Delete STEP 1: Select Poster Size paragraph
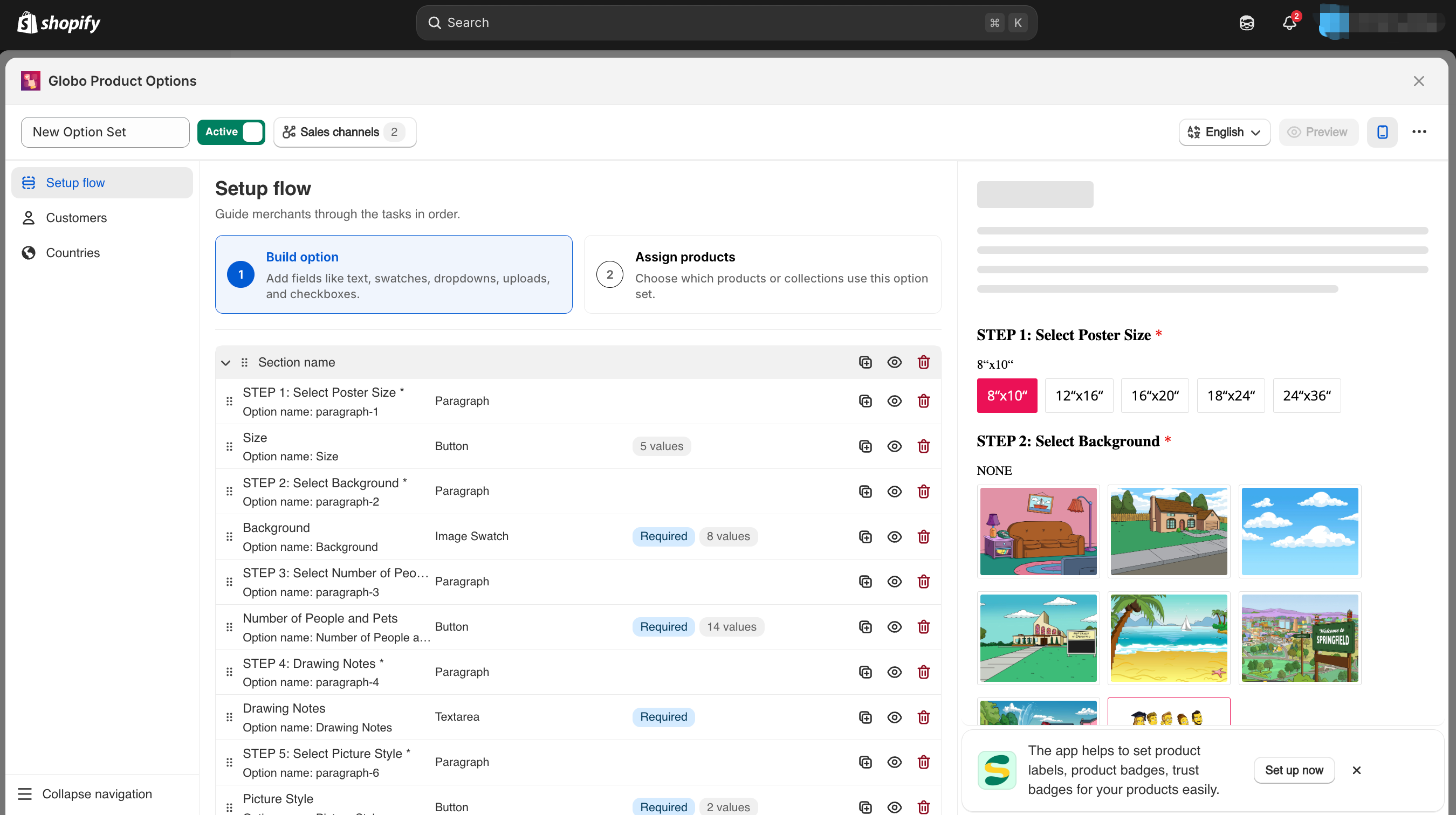This screenshot has height=815, width=1456. pos(924,401)
